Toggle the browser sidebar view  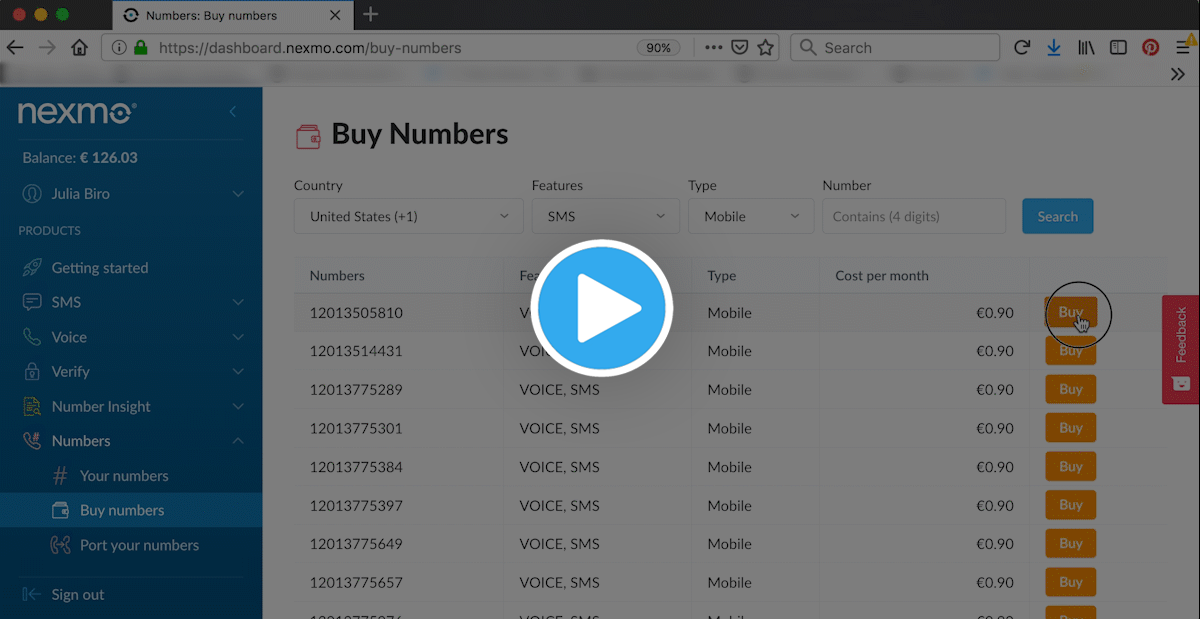[x=1119, y=47]
